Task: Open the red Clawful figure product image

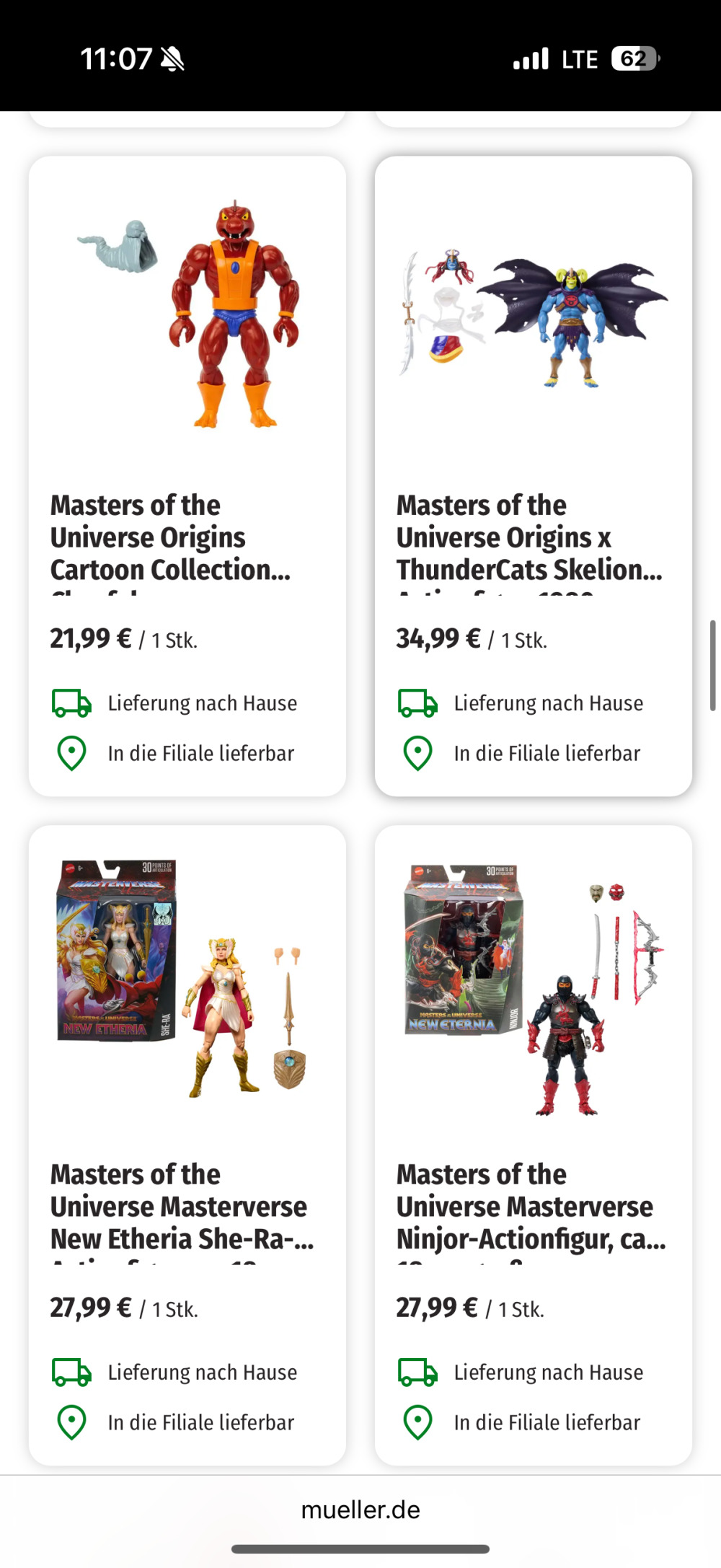Action: (187, 314)
